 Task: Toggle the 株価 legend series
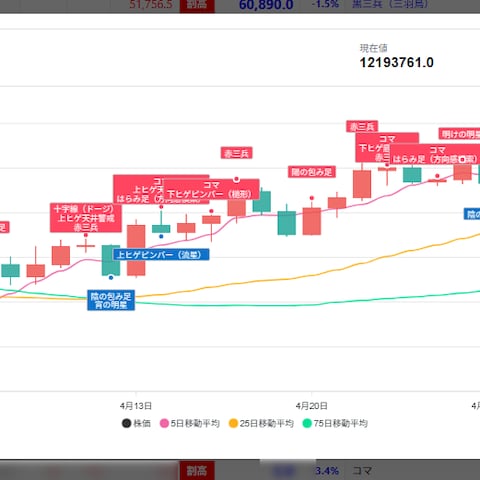click(x=136, y=423)
